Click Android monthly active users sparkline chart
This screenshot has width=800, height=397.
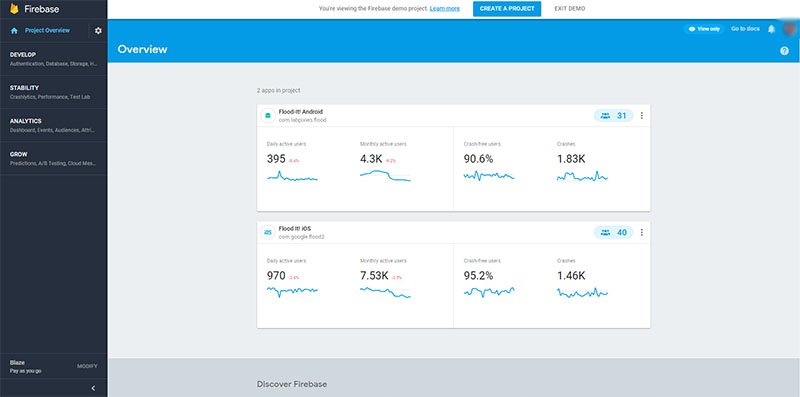coord(385,176)
